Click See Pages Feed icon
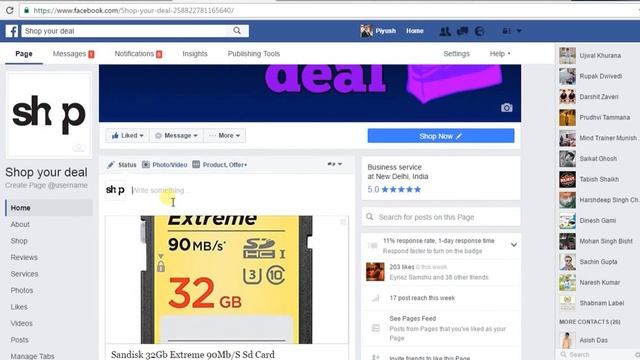This screenshot has height=360, width=640. (376, 328)
